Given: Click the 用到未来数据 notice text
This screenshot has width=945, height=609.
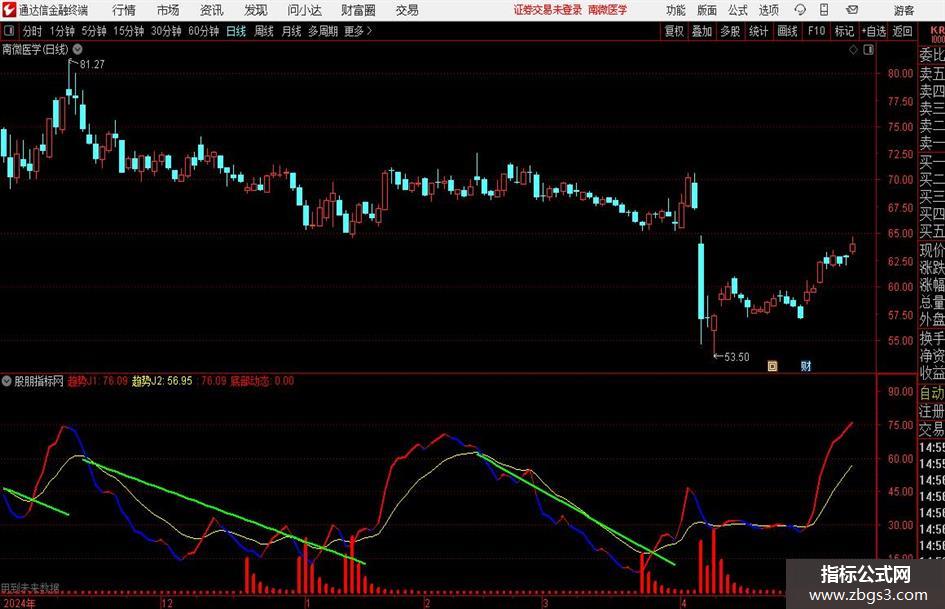Looking at the screenshot, I should click(x=30, y=588).
